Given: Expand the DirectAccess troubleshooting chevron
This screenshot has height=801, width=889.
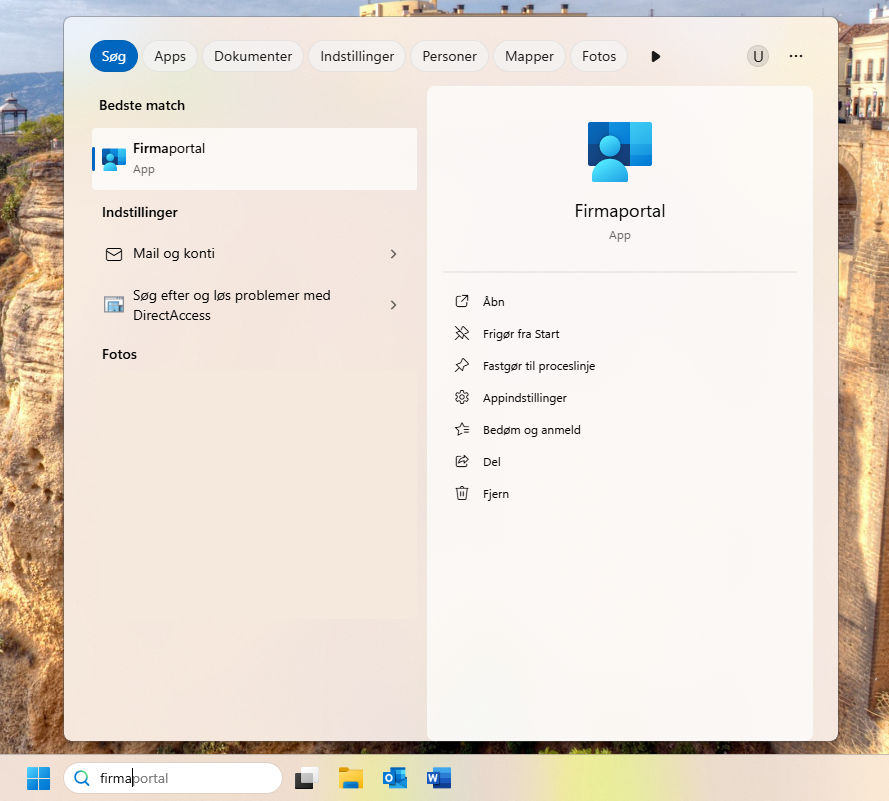Looking at the screenshot, I should (x=393, y=305).
